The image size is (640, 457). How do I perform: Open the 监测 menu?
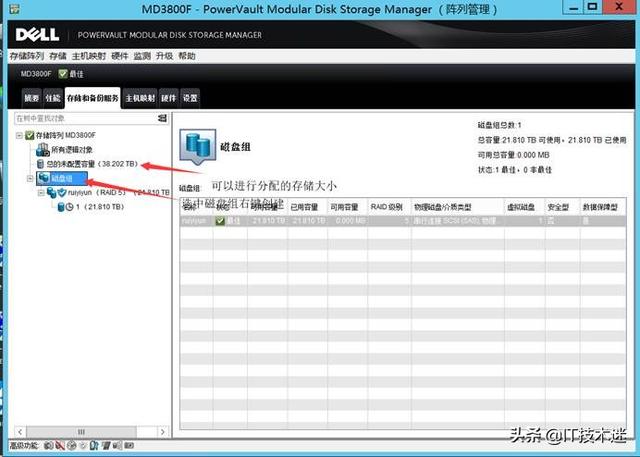(x=142, y=56)
